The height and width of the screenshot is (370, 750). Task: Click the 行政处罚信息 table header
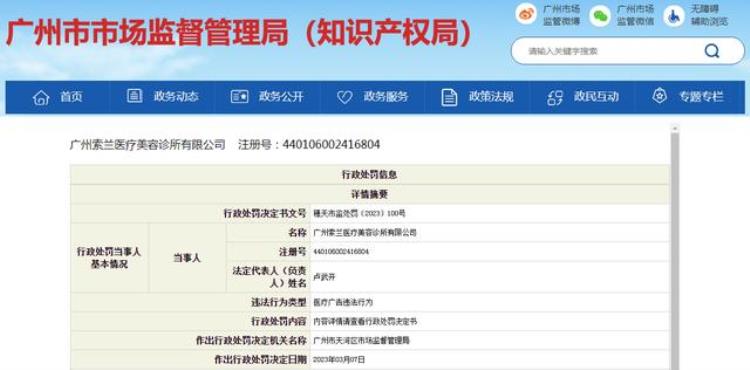[370, 175]
